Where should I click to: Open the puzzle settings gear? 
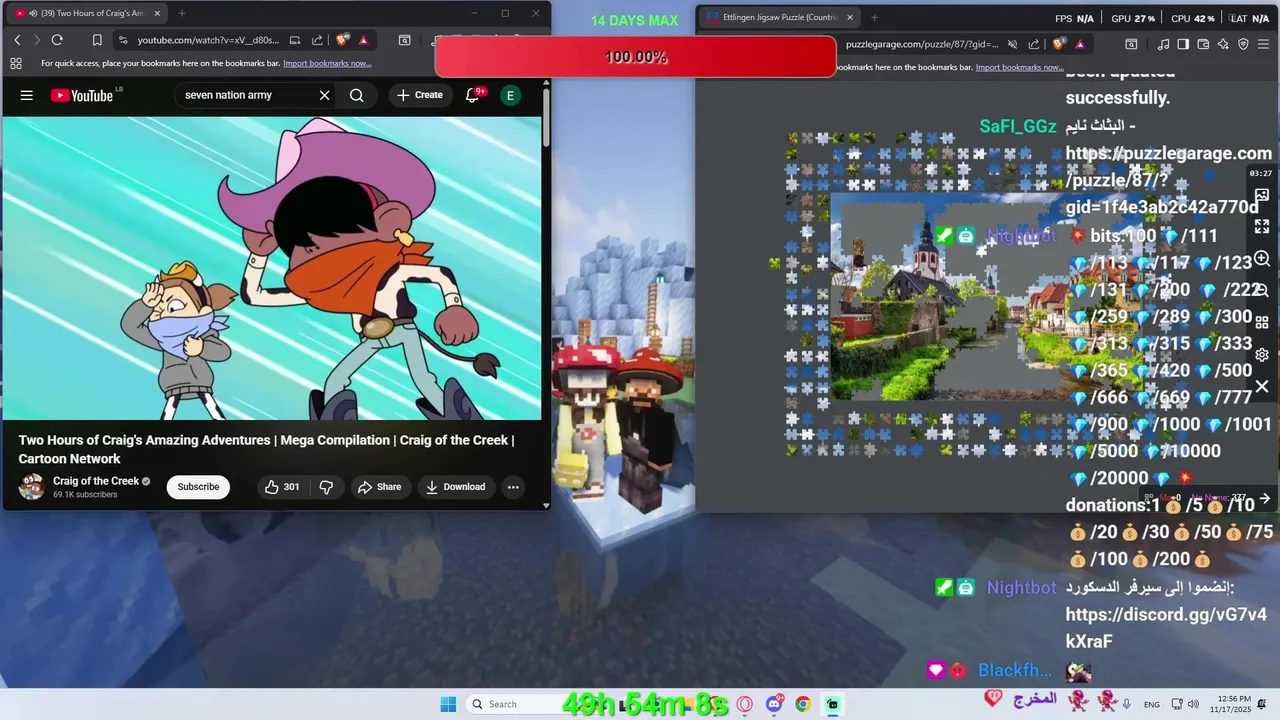[x=1262, y=354]
